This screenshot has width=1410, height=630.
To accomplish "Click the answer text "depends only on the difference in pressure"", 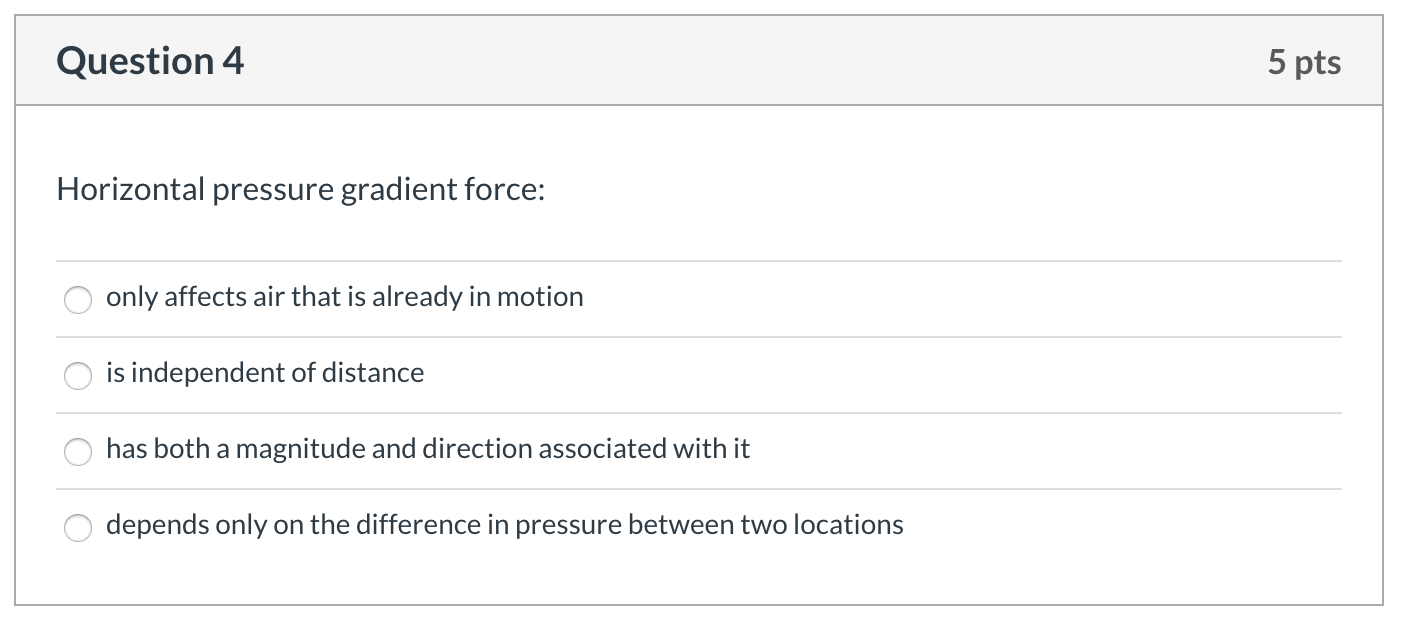I will click(505, 524).
